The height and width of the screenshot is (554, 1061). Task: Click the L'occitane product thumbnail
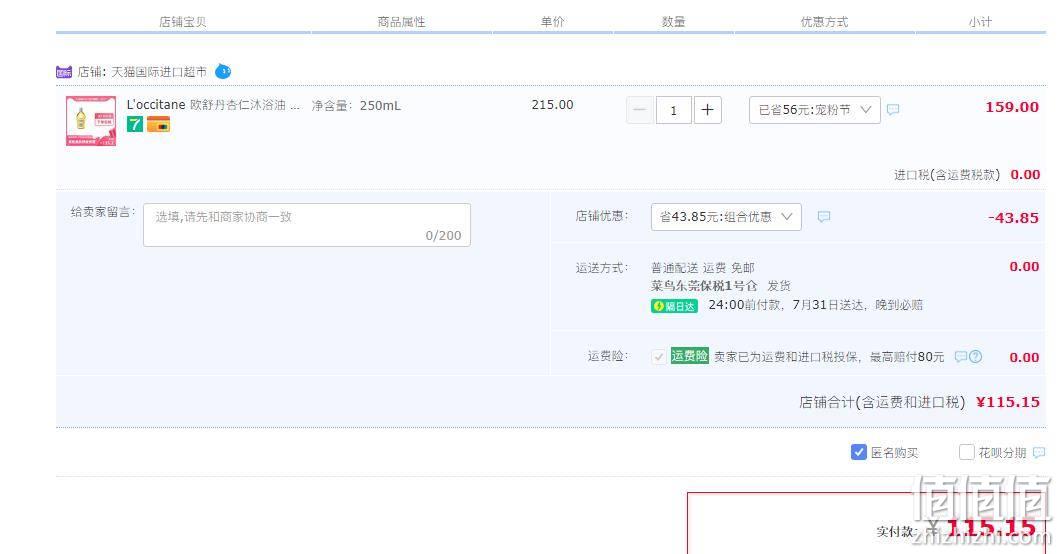(91, 121)
